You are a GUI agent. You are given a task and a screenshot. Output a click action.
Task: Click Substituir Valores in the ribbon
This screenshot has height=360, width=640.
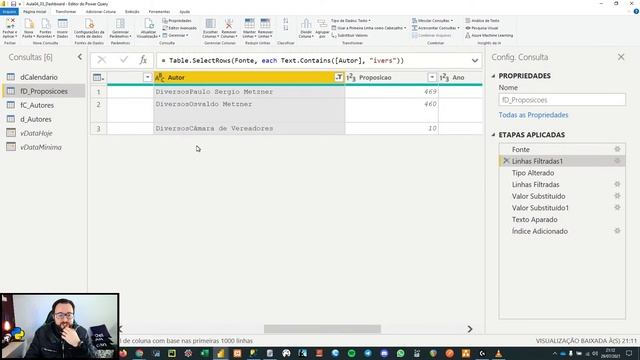(349, 36)
